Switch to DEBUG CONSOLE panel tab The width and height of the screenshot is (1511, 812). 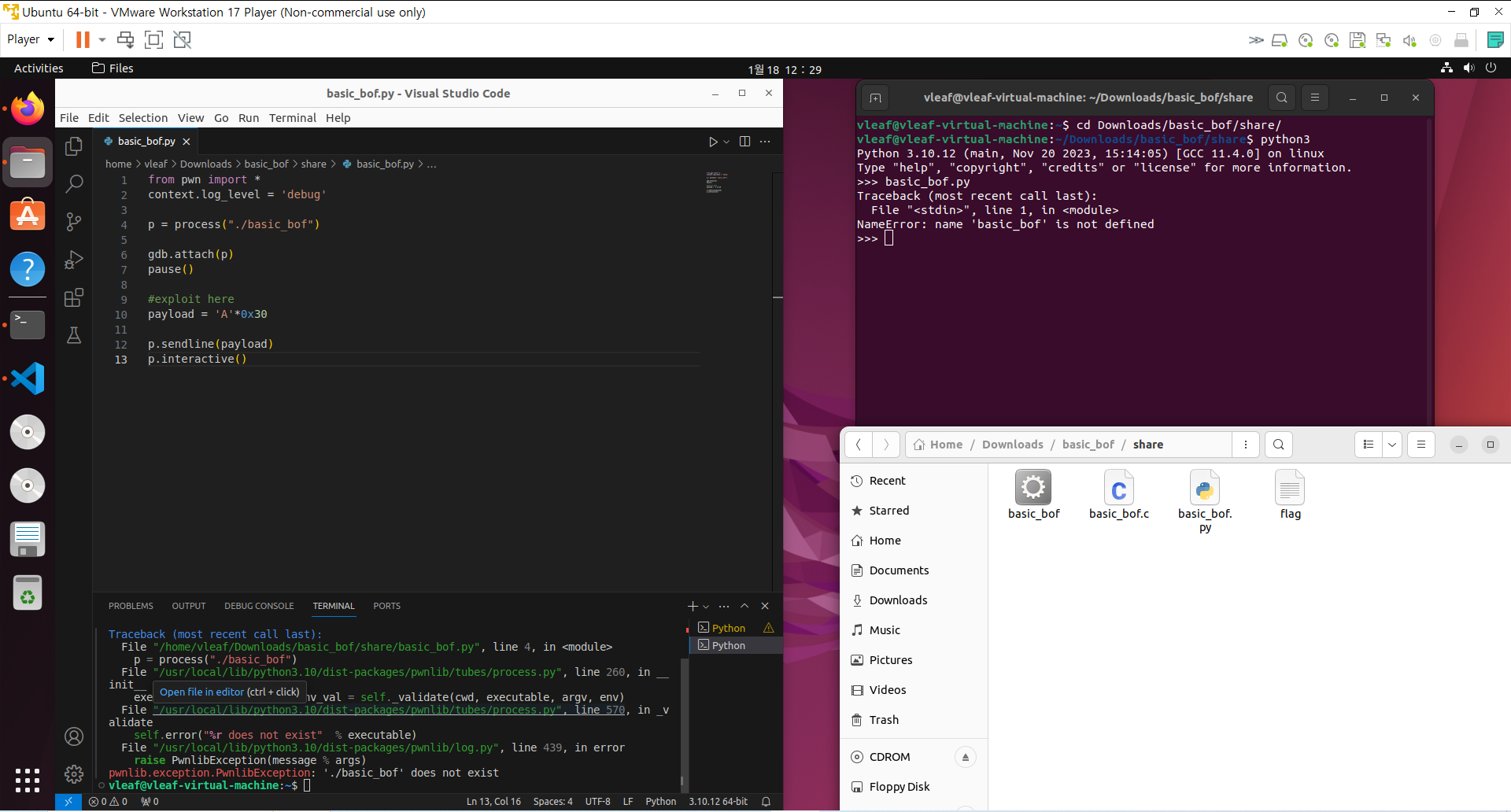pyautogui.click(x=259, y=606)
